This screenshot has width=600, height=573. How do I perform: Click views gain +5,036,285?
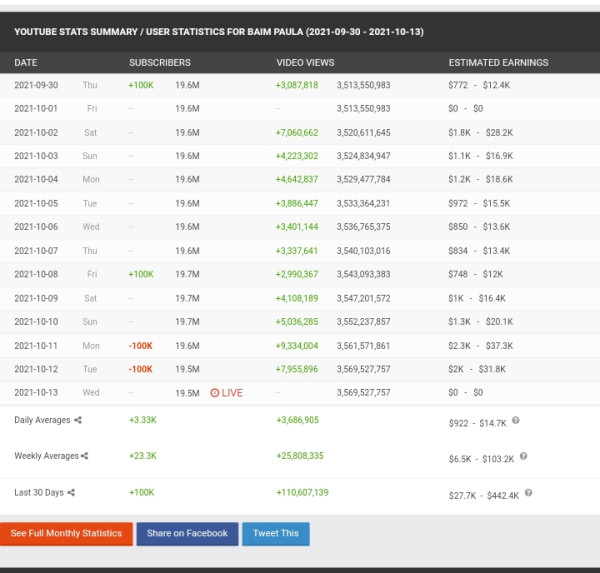[x=297, y=322]
